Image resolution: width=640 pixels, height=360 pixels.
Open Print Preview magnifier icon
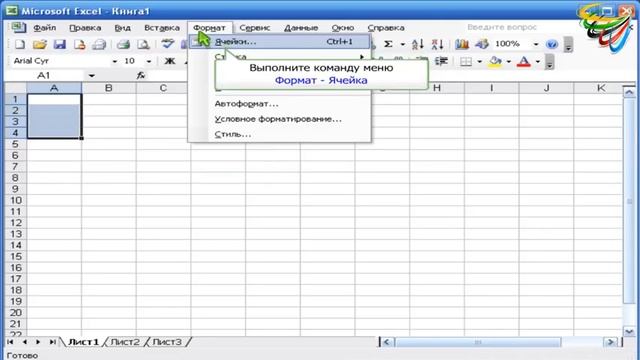pyautogui.click(x=143, y=44)
